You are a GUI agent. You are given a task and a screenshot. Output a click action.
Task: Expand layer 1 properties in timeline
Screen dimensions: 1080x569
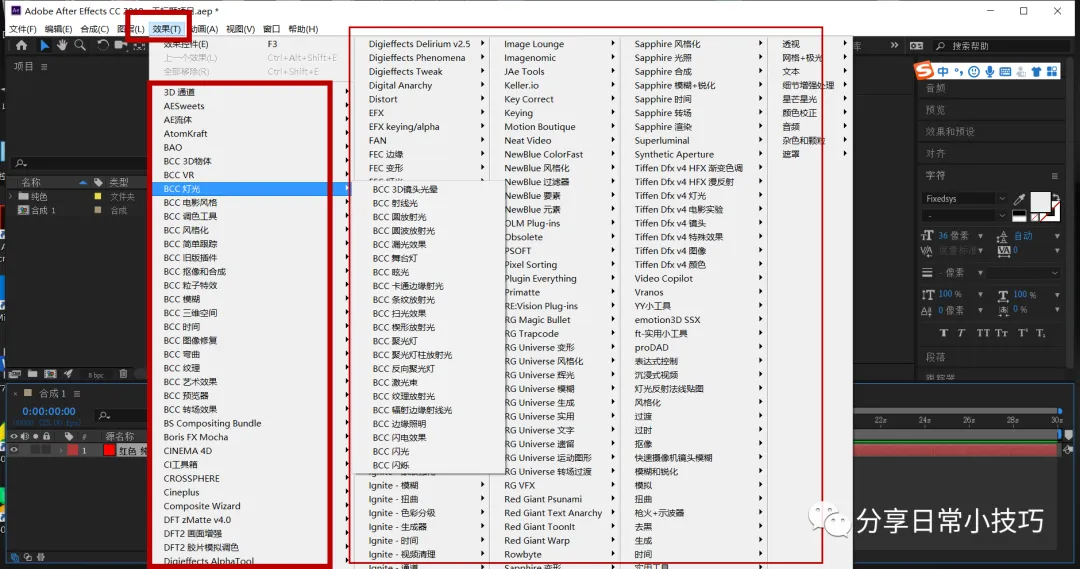click(x=61, y=450)
